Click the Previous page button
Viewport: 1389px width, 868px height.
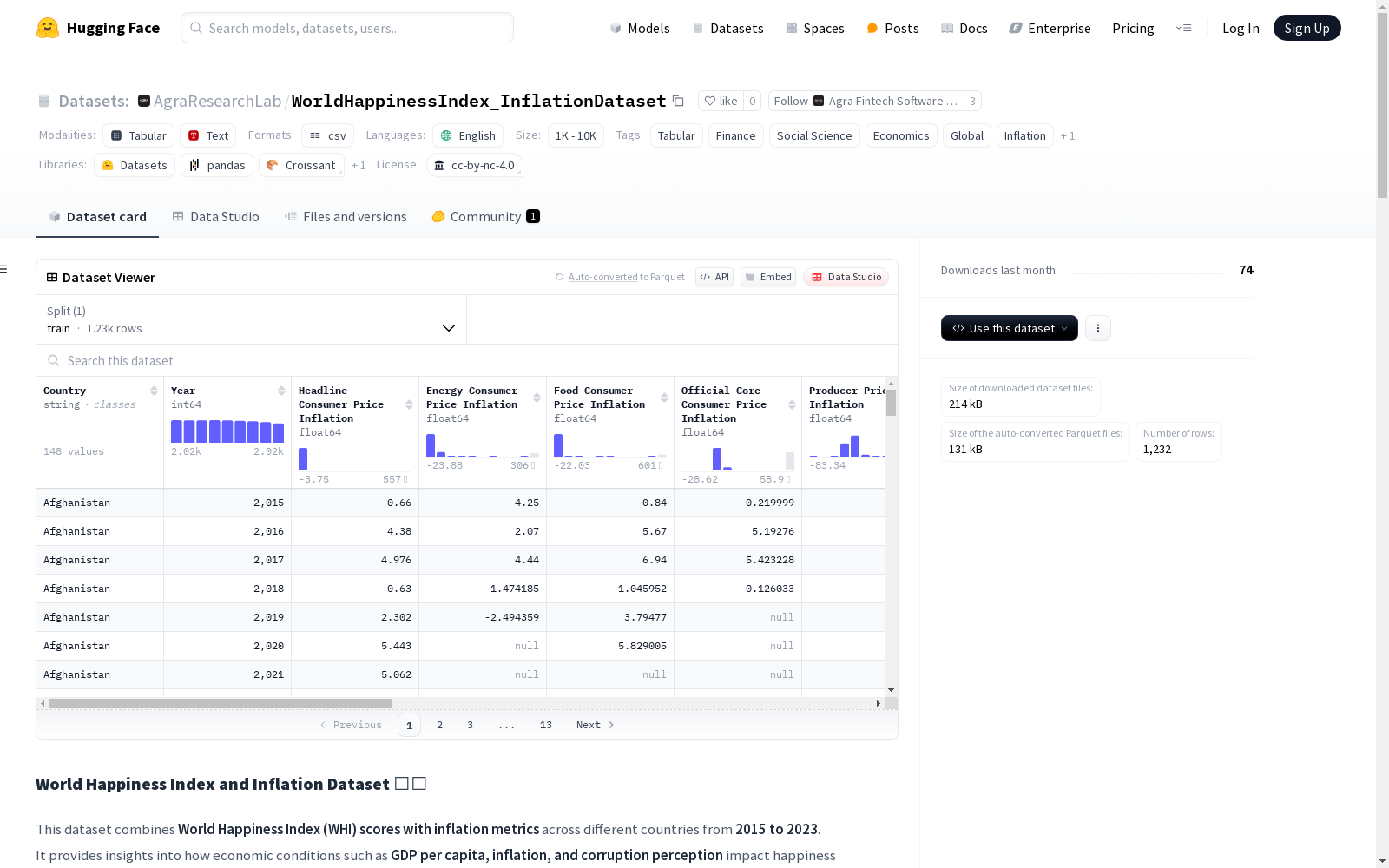coord(351,725)
